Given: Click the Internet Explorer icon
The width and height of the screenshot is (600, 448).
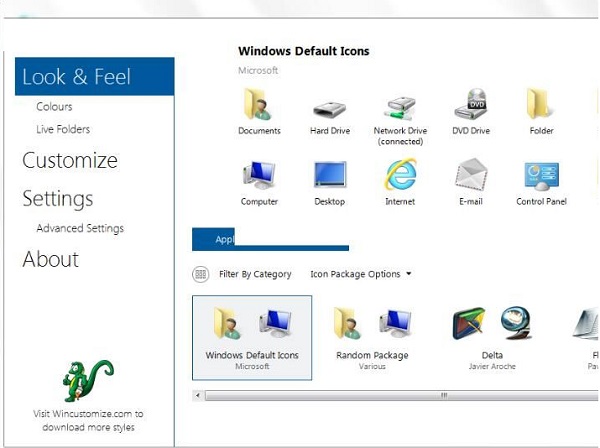Looking at the screenshot, I should [400, 174].
